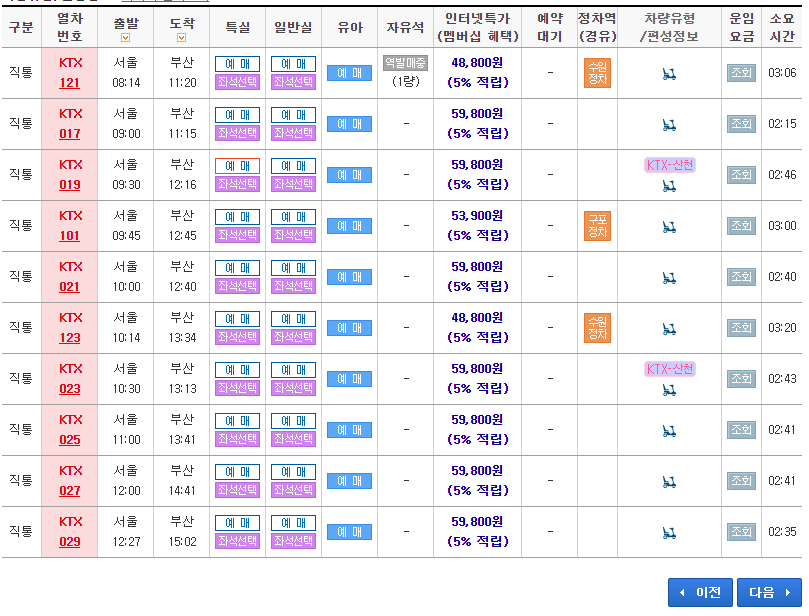The width and height of the screenshot is (809, 616).
Task: Open seat layout icon for KTX 123
Action: 669,329
